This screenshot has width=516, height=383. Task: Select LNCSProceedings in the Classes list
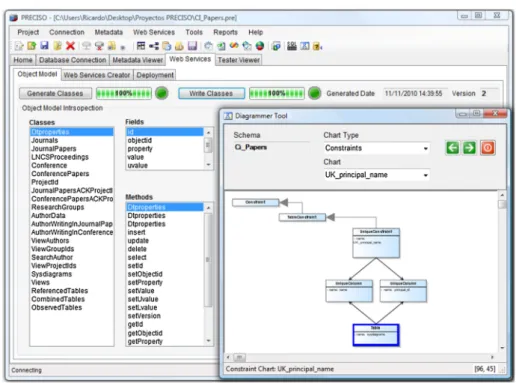click(x=71, y=157)
